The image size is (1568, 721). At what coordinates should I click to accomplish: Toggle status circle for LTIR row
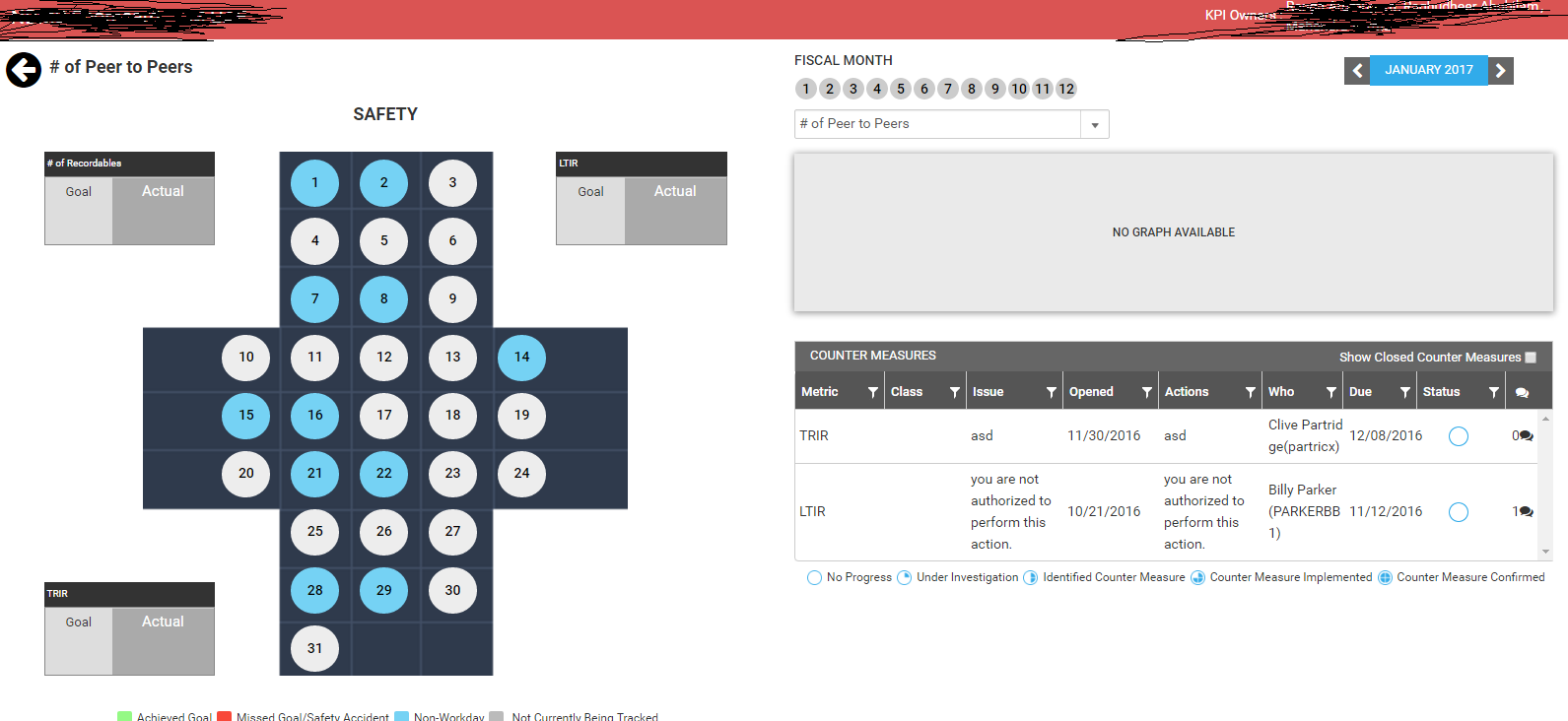click(x=1459, y=512)
